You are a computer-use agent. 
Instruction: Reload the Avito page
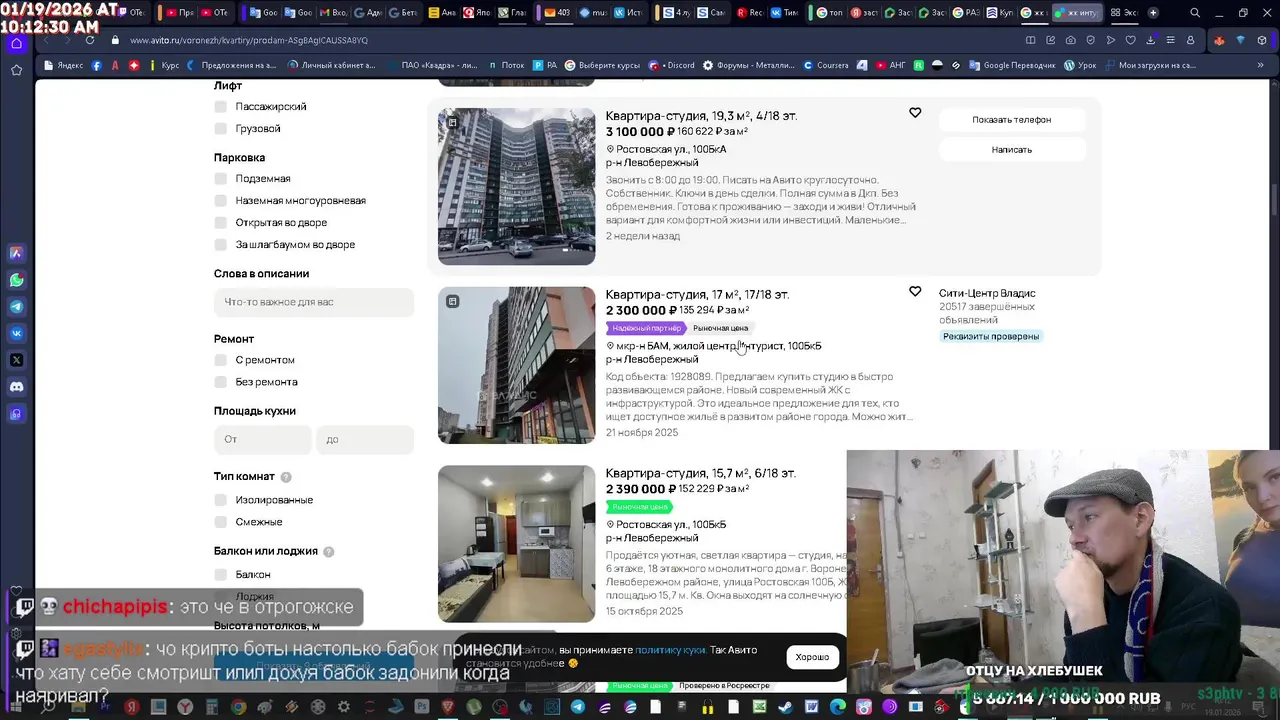pyautogui.click(x=90, y=40)
